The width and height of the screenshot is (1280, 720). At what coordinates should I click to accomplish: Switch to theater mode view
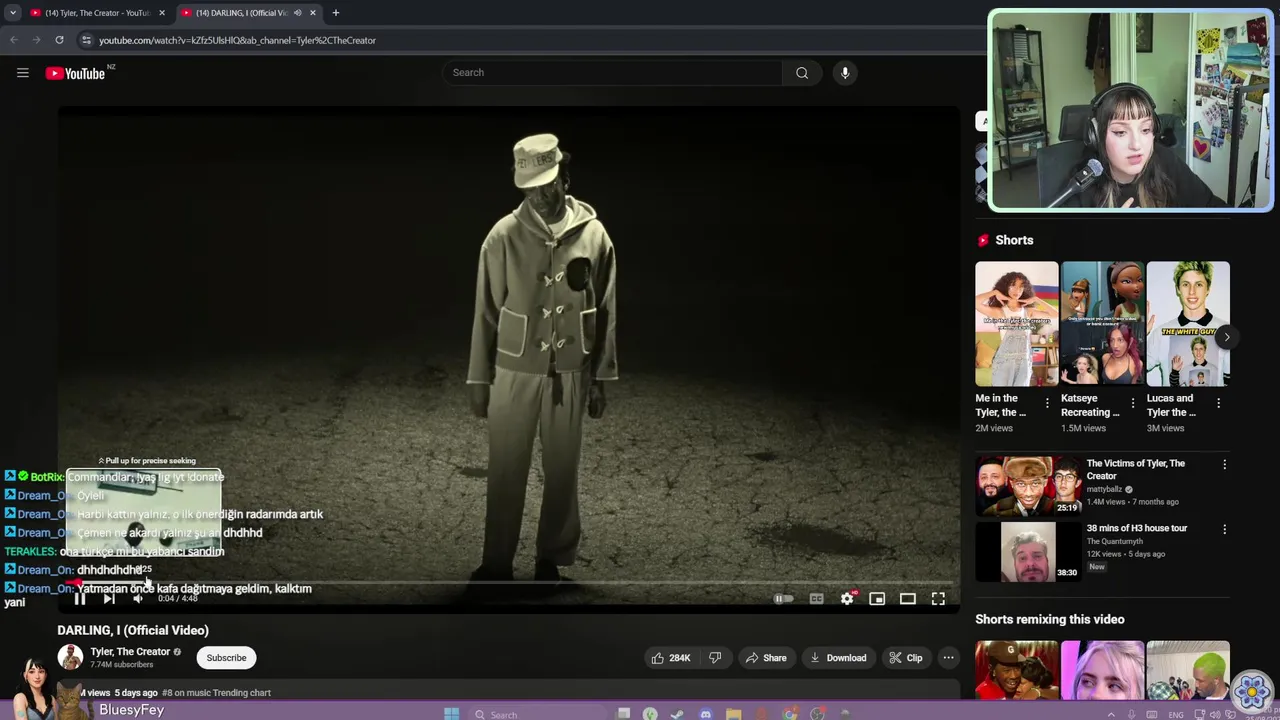[907, 599]
